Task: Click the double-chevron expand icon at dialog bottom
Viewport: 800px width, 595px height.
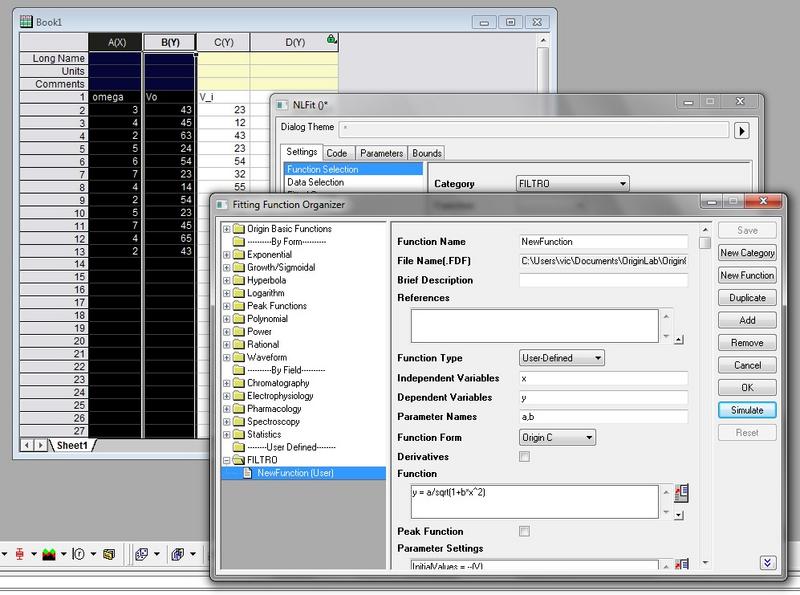Action: [768, 563]
